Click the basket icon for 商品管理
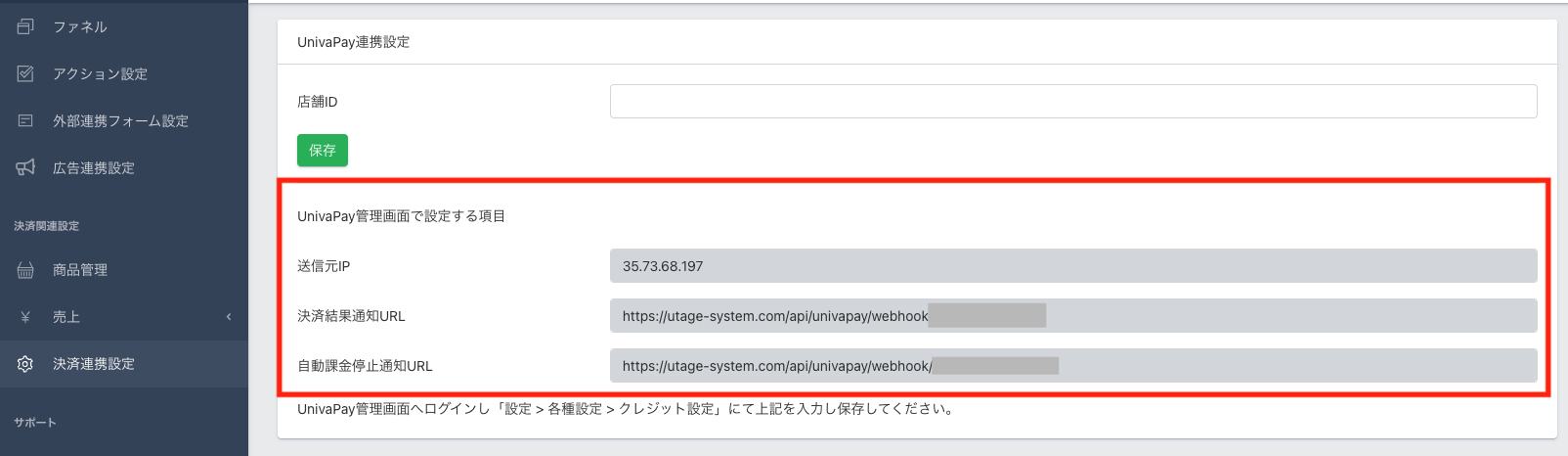The width and height of the screenshot is (1568, 456). 25,270
